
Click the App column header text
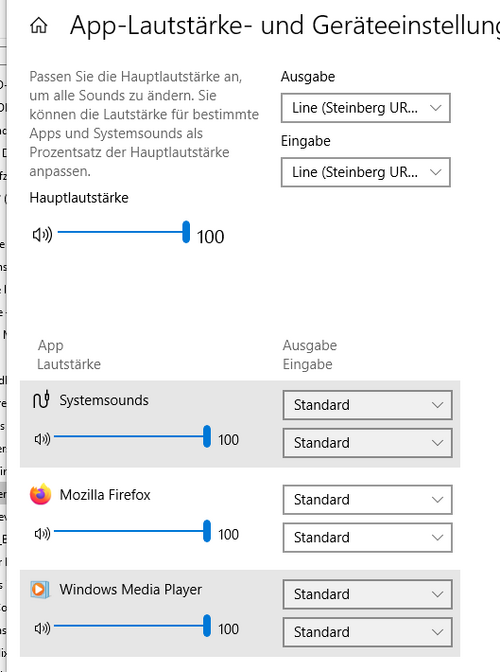(51, 346)
